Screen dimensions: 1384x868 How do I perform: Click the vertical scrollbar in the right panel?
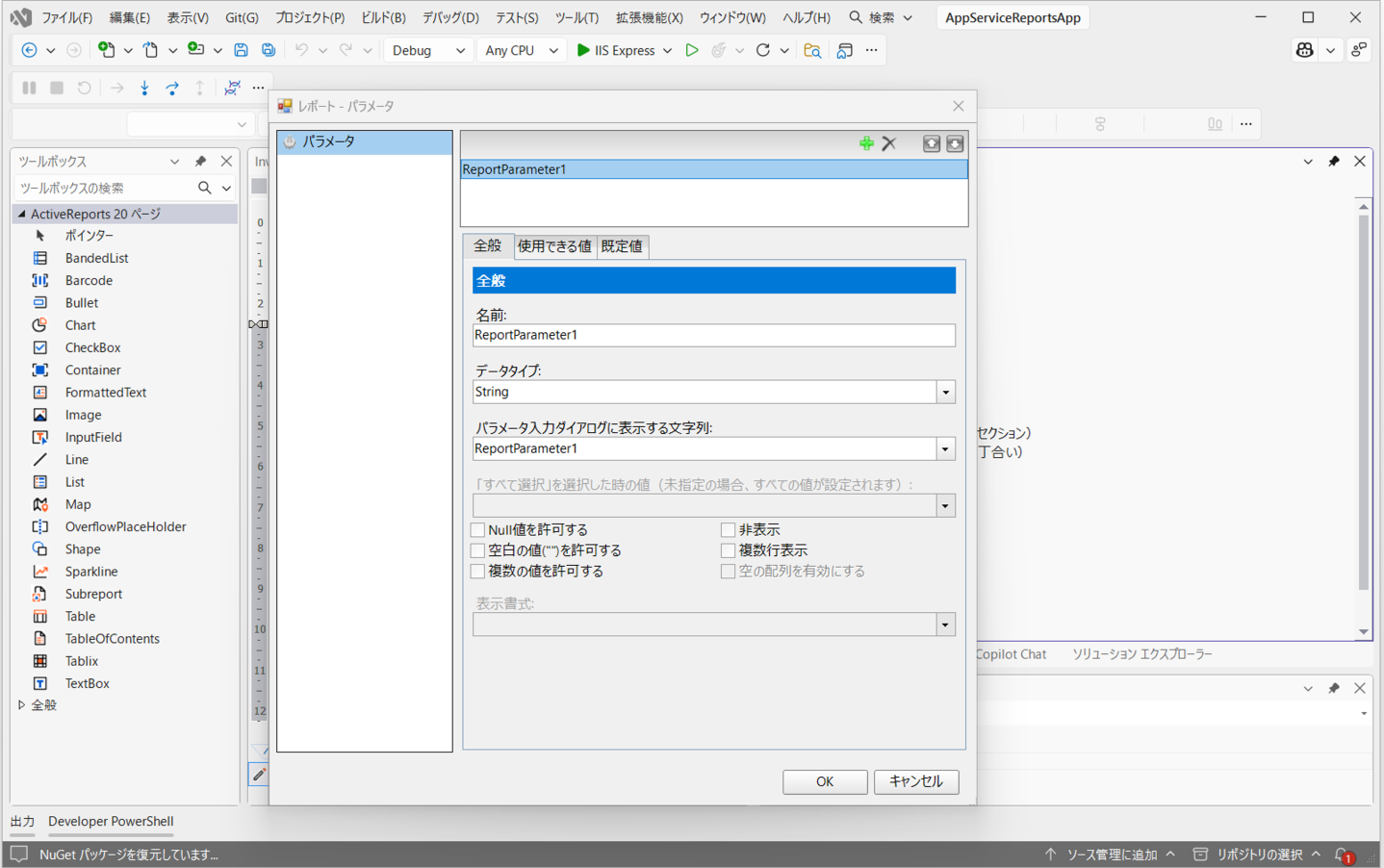1364,402
